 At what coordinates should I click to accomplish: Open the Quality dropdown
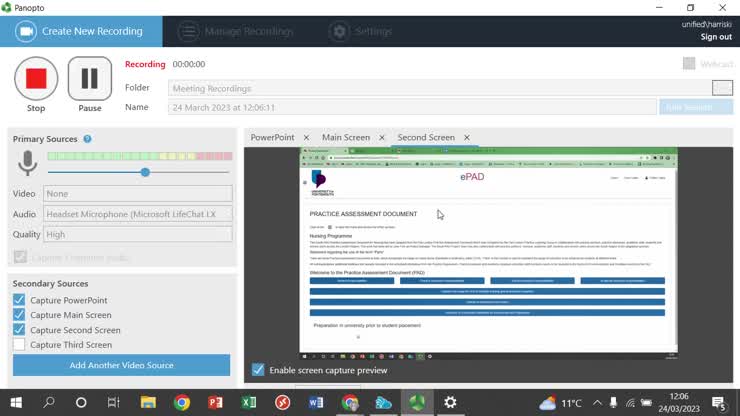pos(138,234)
